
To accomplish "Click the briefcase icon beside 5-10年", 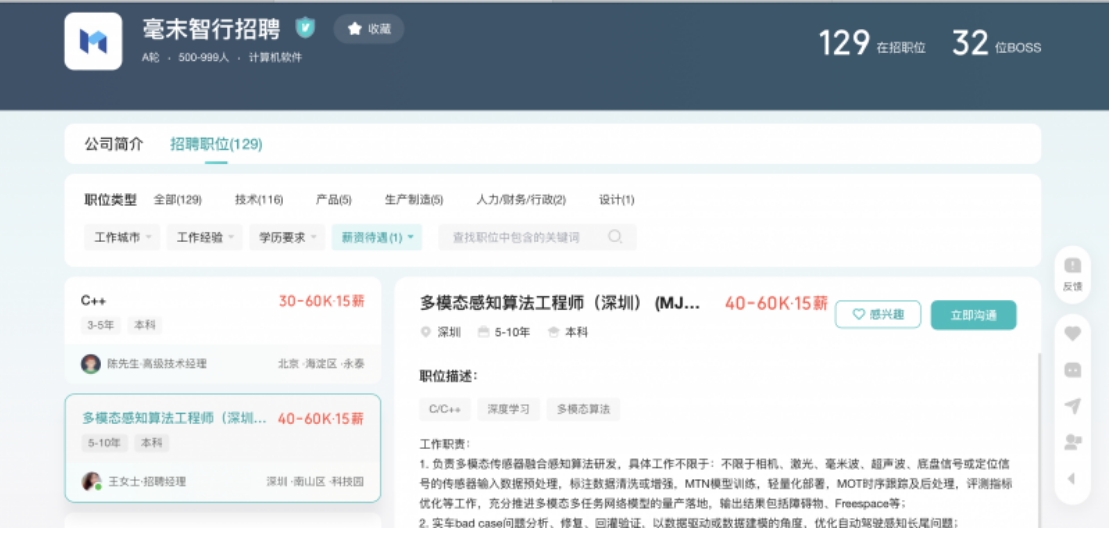I will (x=484, y=332).
